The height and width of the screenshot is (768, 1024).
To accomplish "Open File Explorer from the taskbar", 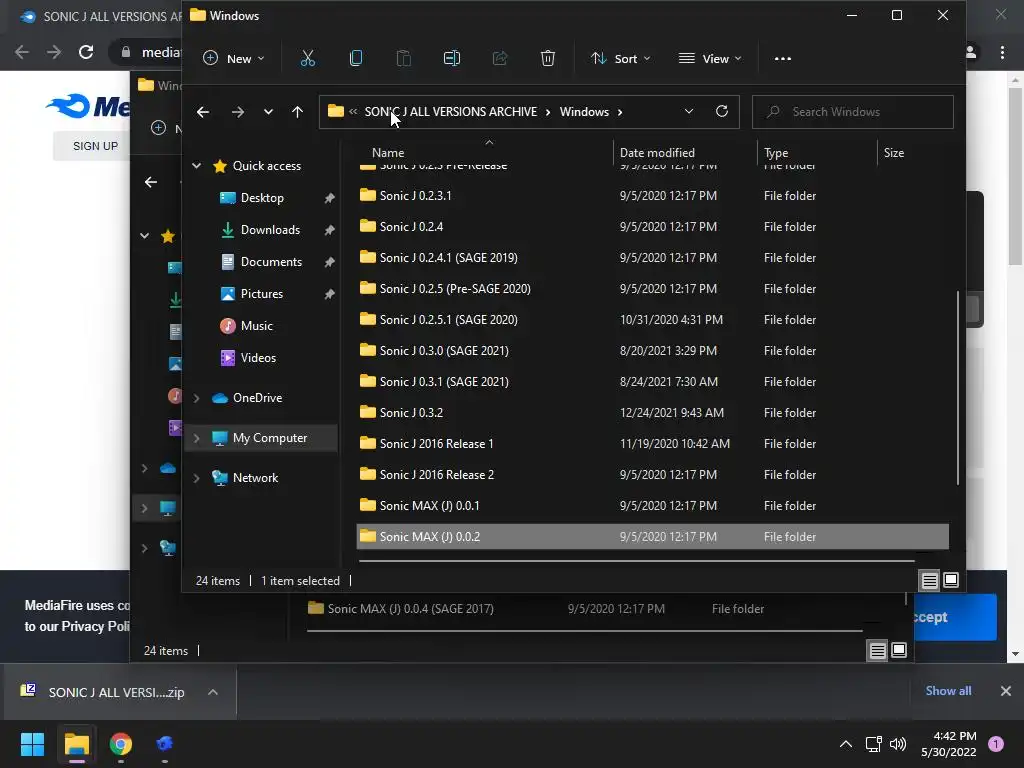I will [76, 744].
